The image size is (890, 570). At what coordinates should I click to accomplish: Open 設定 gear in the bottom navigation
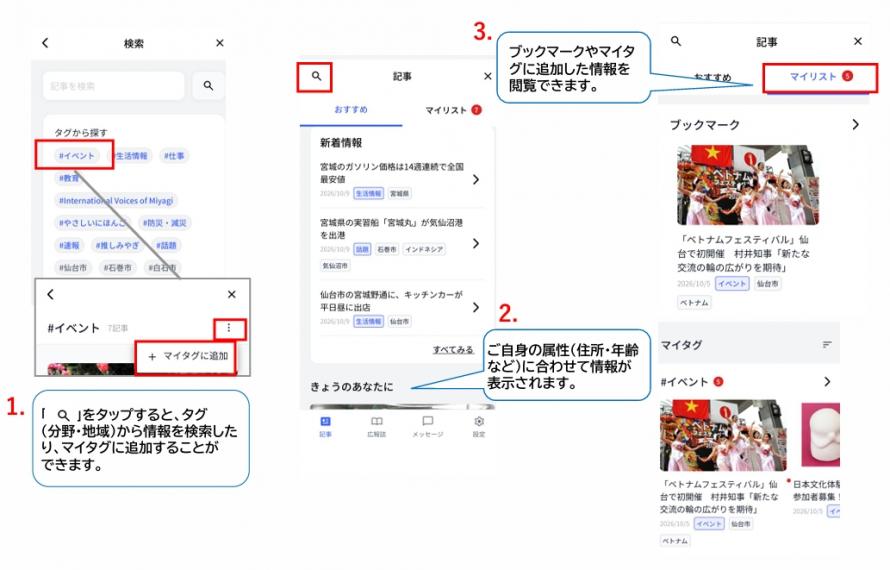point(479,426)
